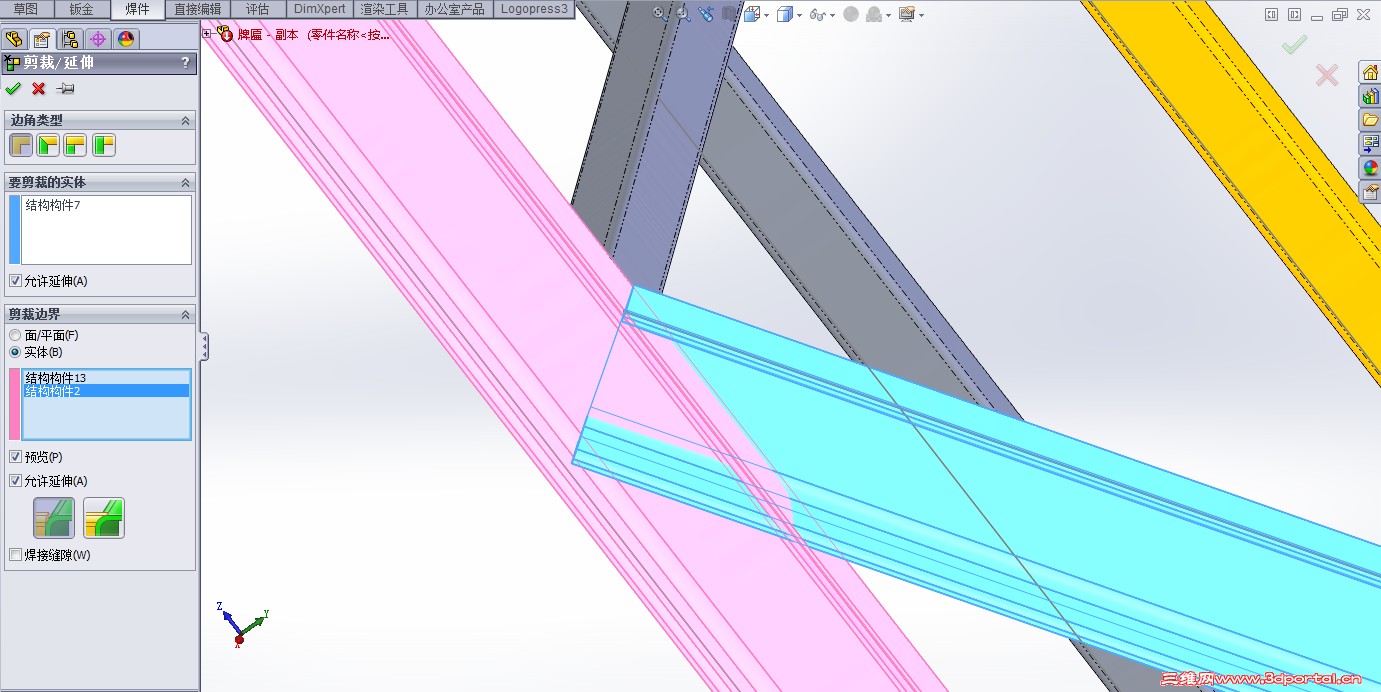The image size is (1381, 692).
Task: Click the Zoom to Fit tool
Action: [x=660, y=14]
